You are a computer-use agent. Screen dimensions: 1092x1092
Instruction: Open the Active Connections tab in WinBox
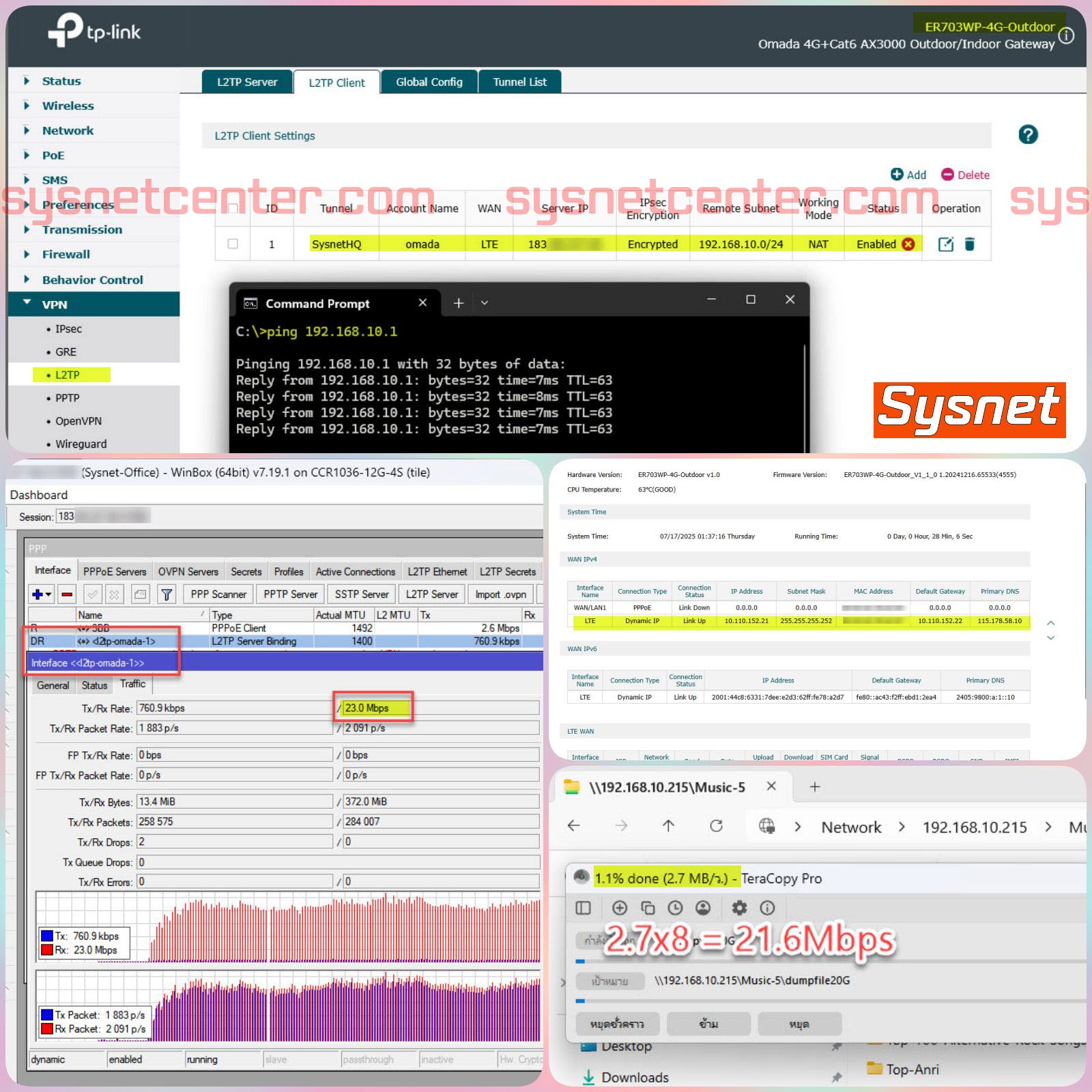click(355, 571)
